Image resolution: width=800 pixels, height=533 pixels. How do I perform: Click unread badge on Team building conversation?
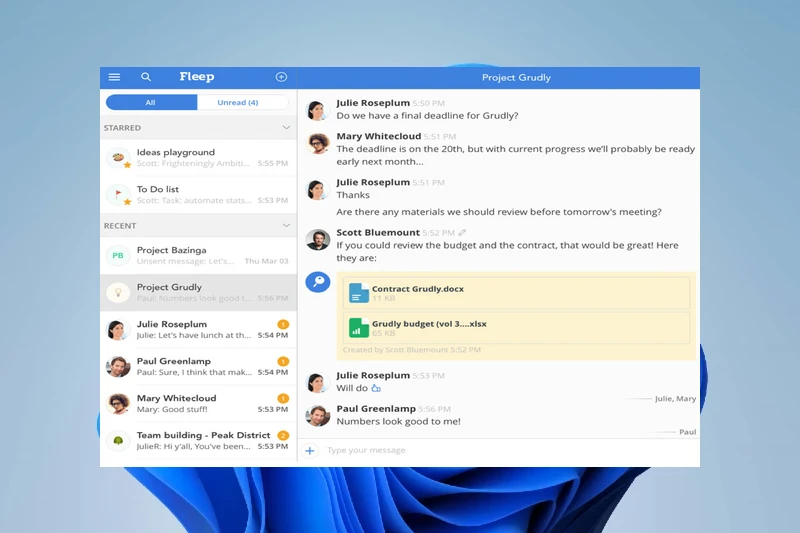(x=283, y=435)
